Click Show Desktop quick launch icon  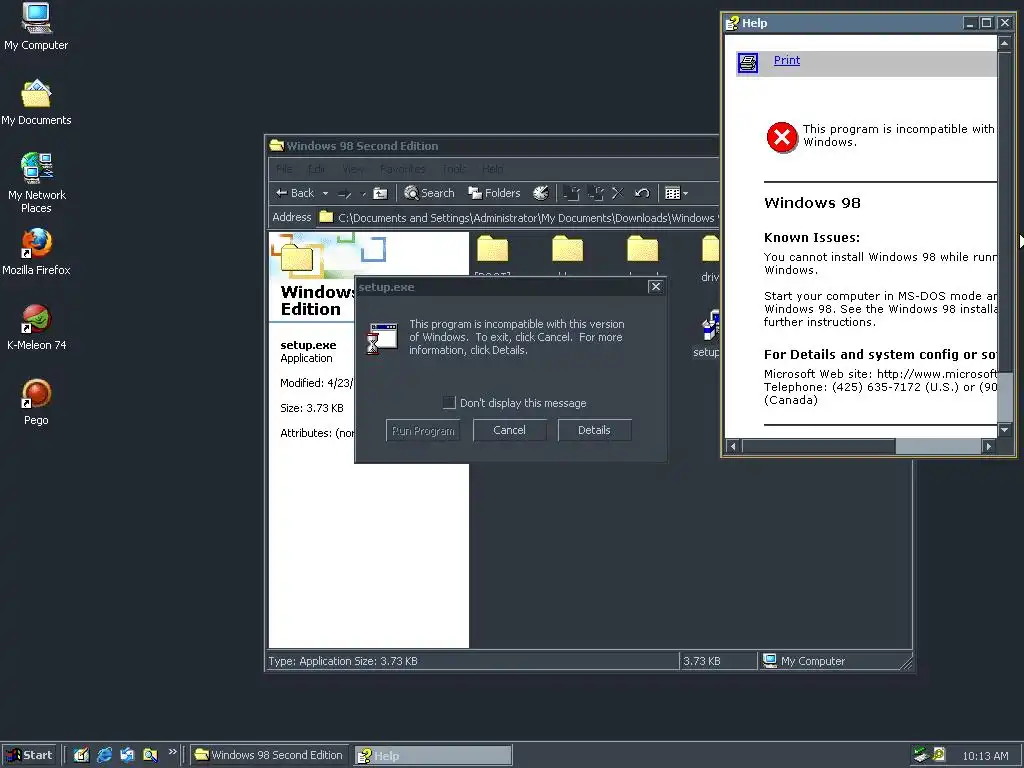point(81,755)
